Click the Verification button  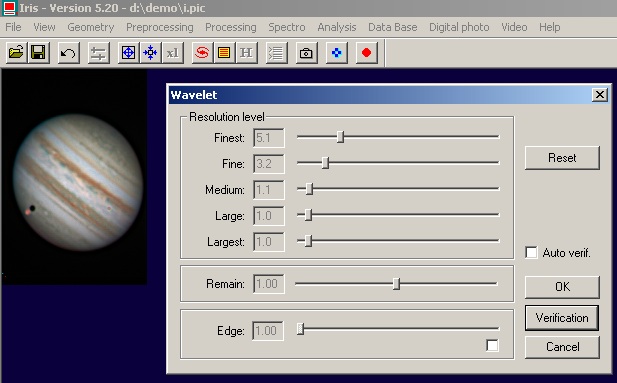pos(562,318)
